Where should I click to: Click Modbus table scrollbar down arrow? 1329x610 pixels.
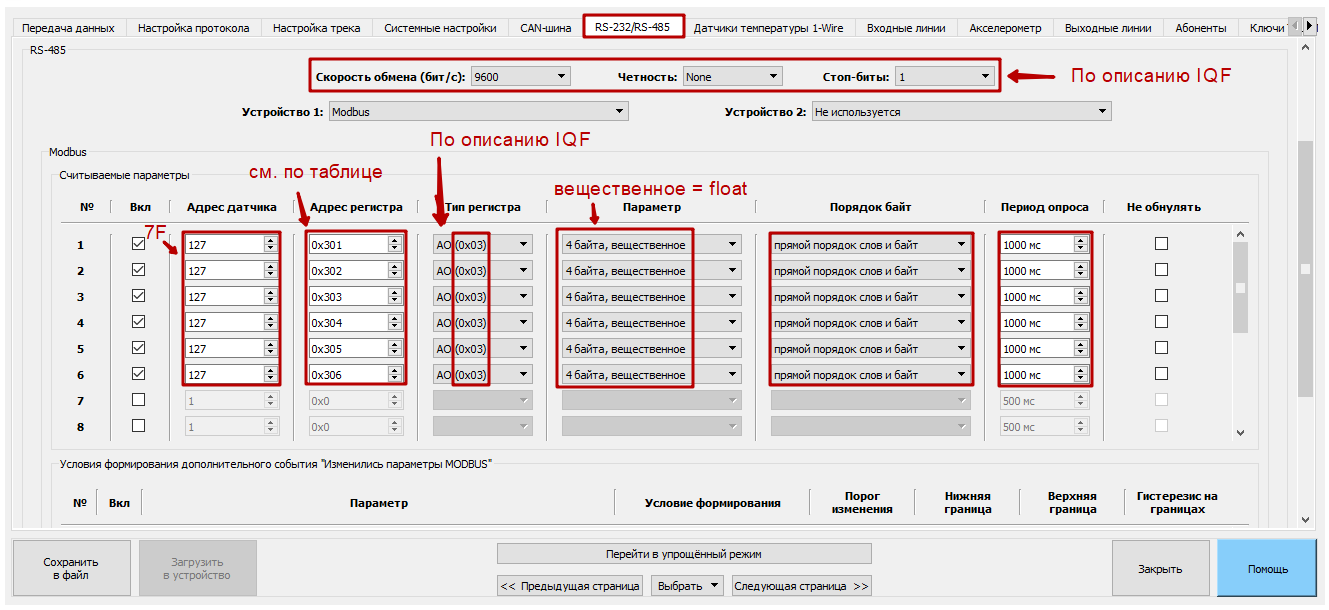[1241, 433]
